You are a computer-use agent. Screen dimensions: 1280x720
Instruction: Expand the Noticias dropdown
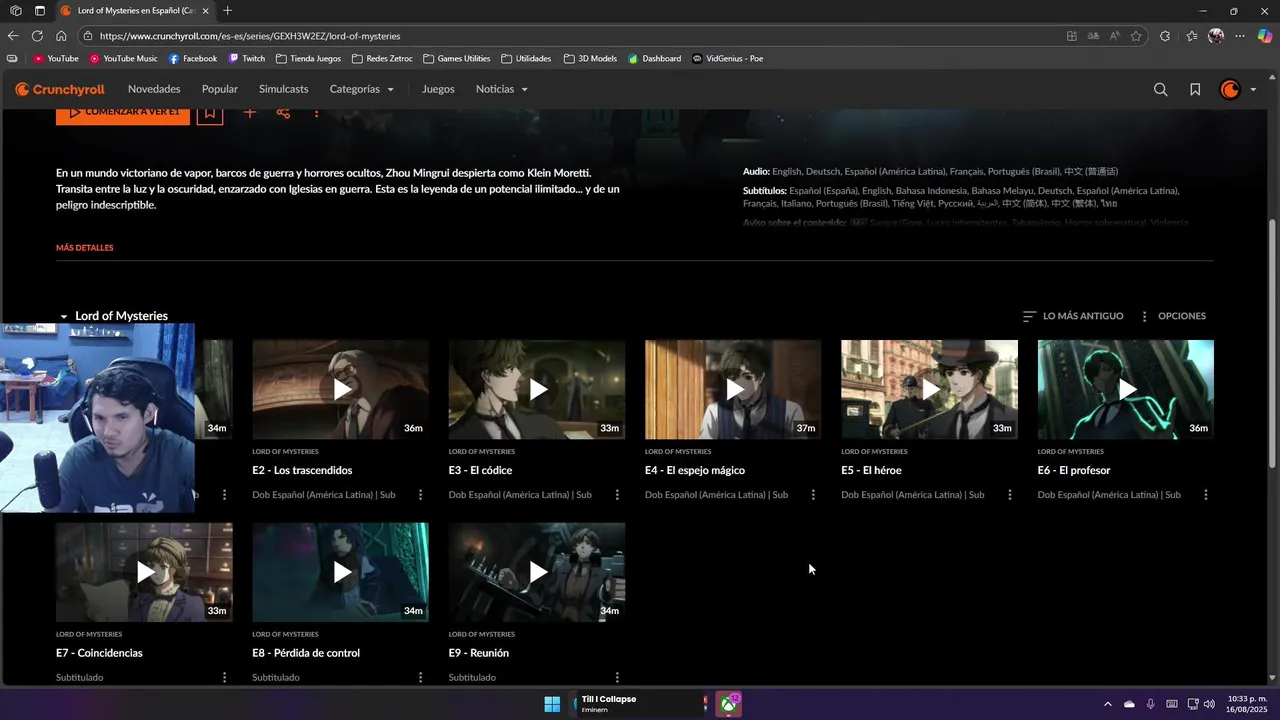pos(502,89)
